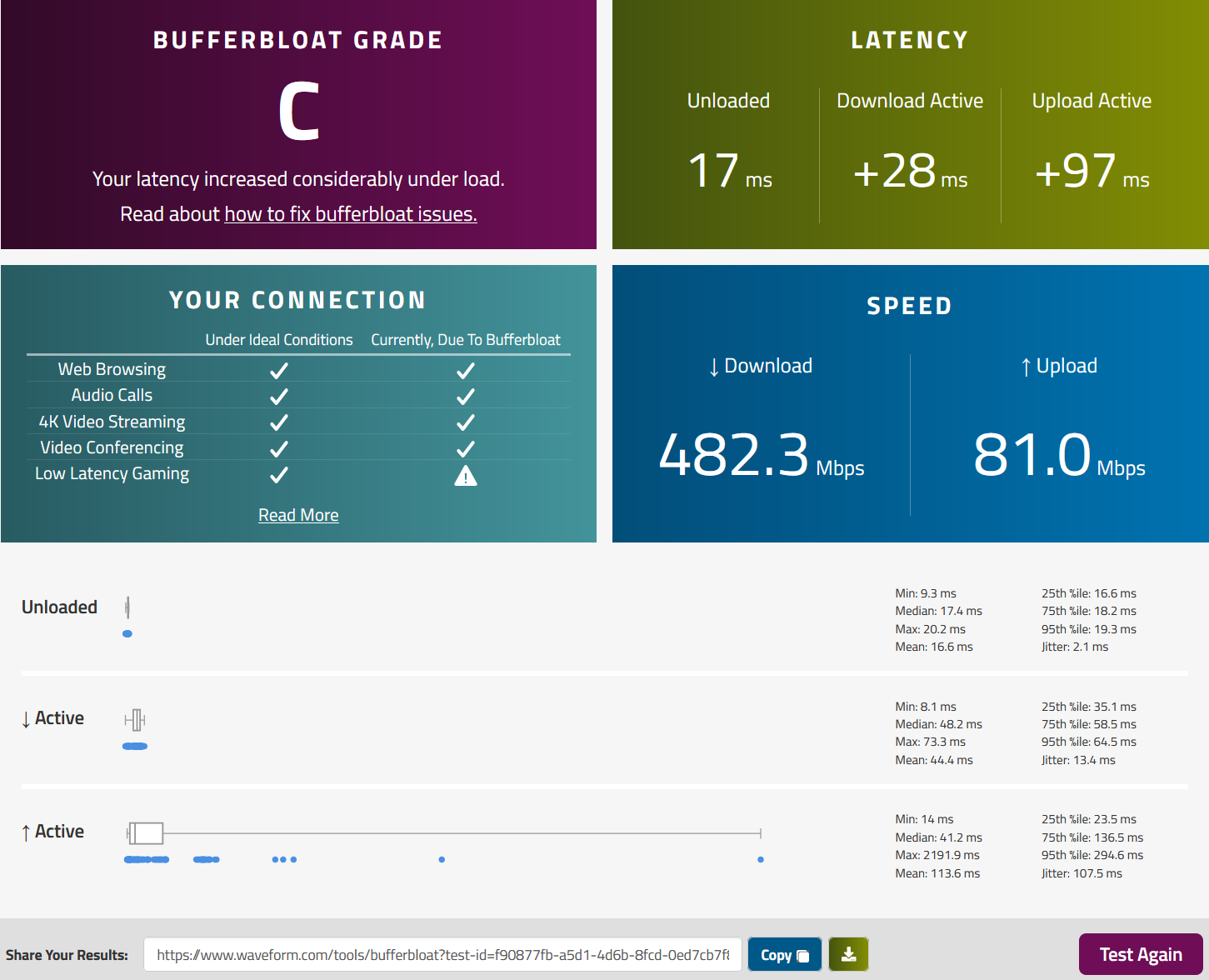The image size is (1209, 980).
Task: Click the checkmark for Web Browsing ideal conditions
Action: tap(279, 368)
